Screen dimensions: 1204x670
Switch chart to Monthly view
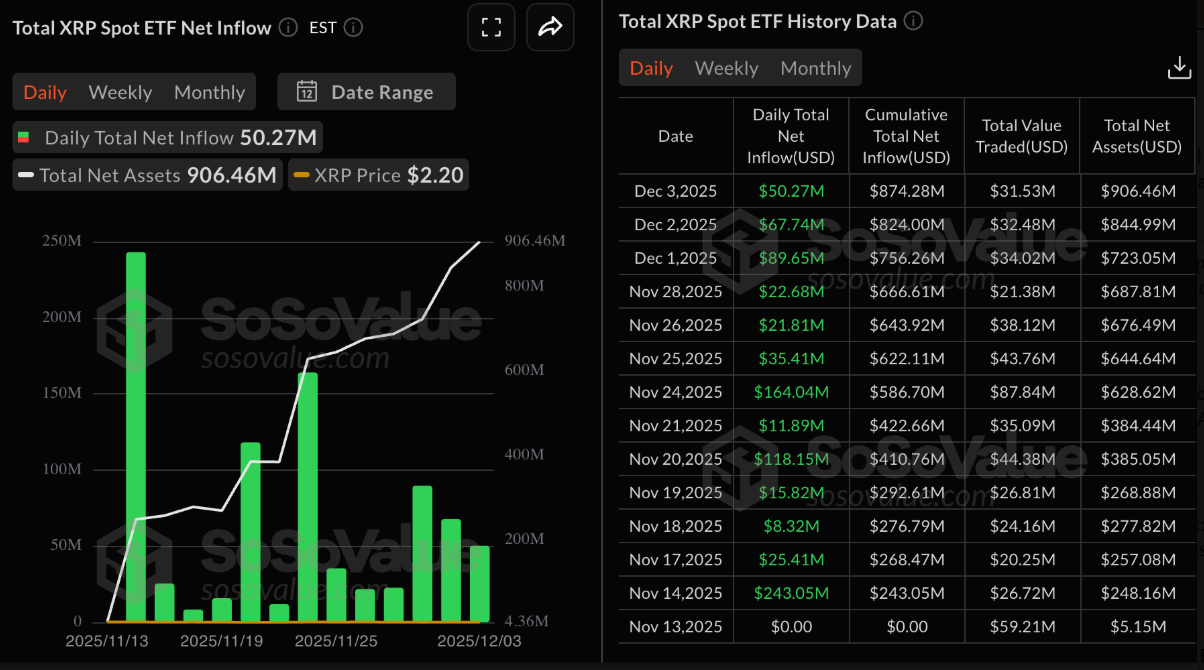pos(209,92)
